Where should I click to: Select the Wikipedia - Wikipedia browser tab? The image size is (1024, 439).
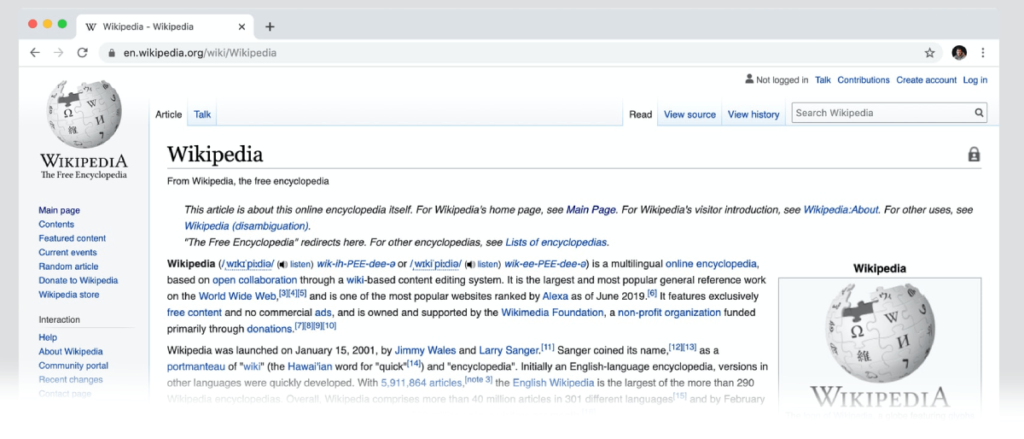click(166, 27)
